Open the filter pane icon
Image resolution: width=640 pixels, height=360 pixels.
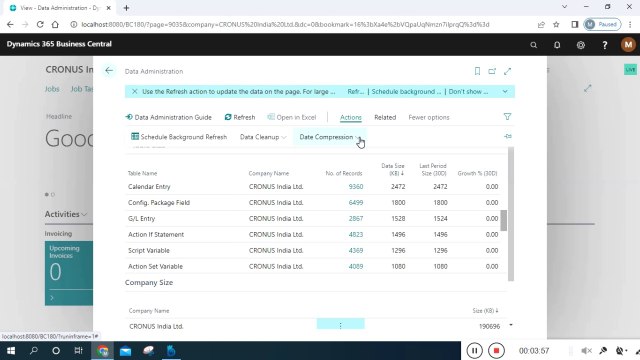tap(507, 117)
